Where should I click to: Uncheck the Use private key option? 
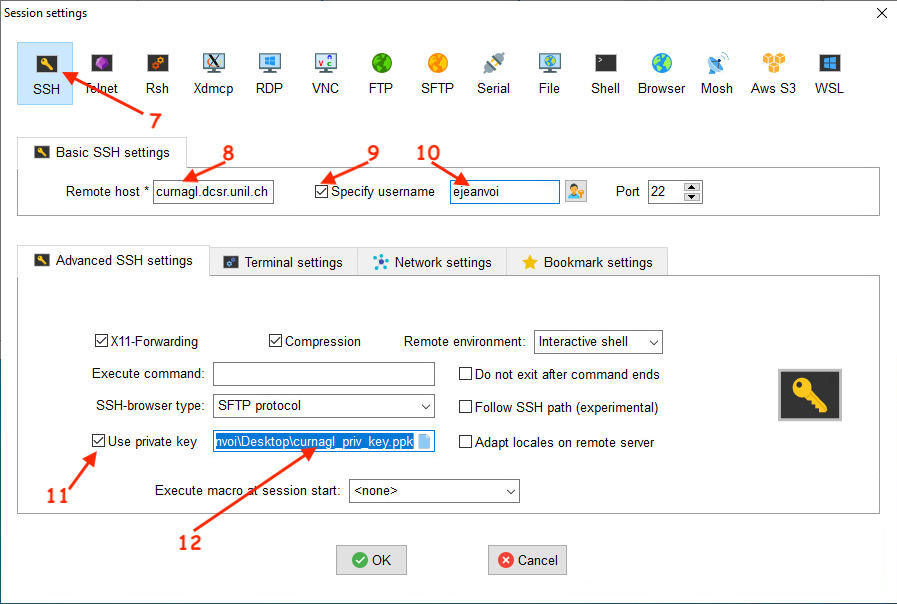click(x=98, y=441)
